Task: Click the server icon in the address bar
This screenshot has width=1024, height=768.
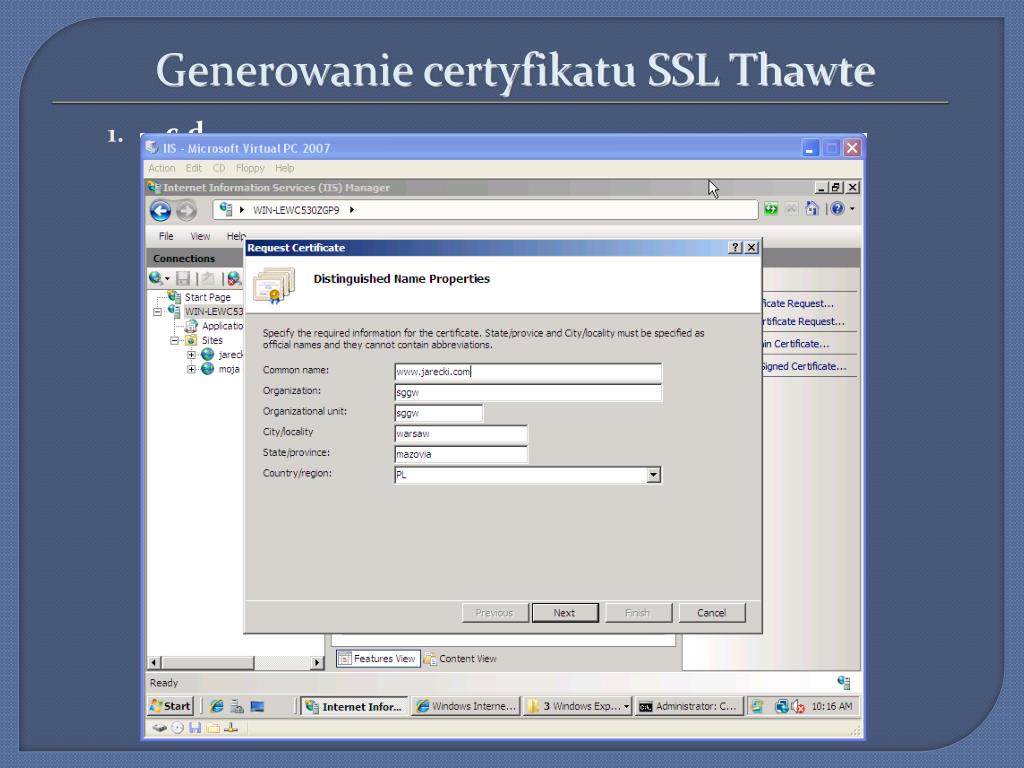Action: coord(225,209)
